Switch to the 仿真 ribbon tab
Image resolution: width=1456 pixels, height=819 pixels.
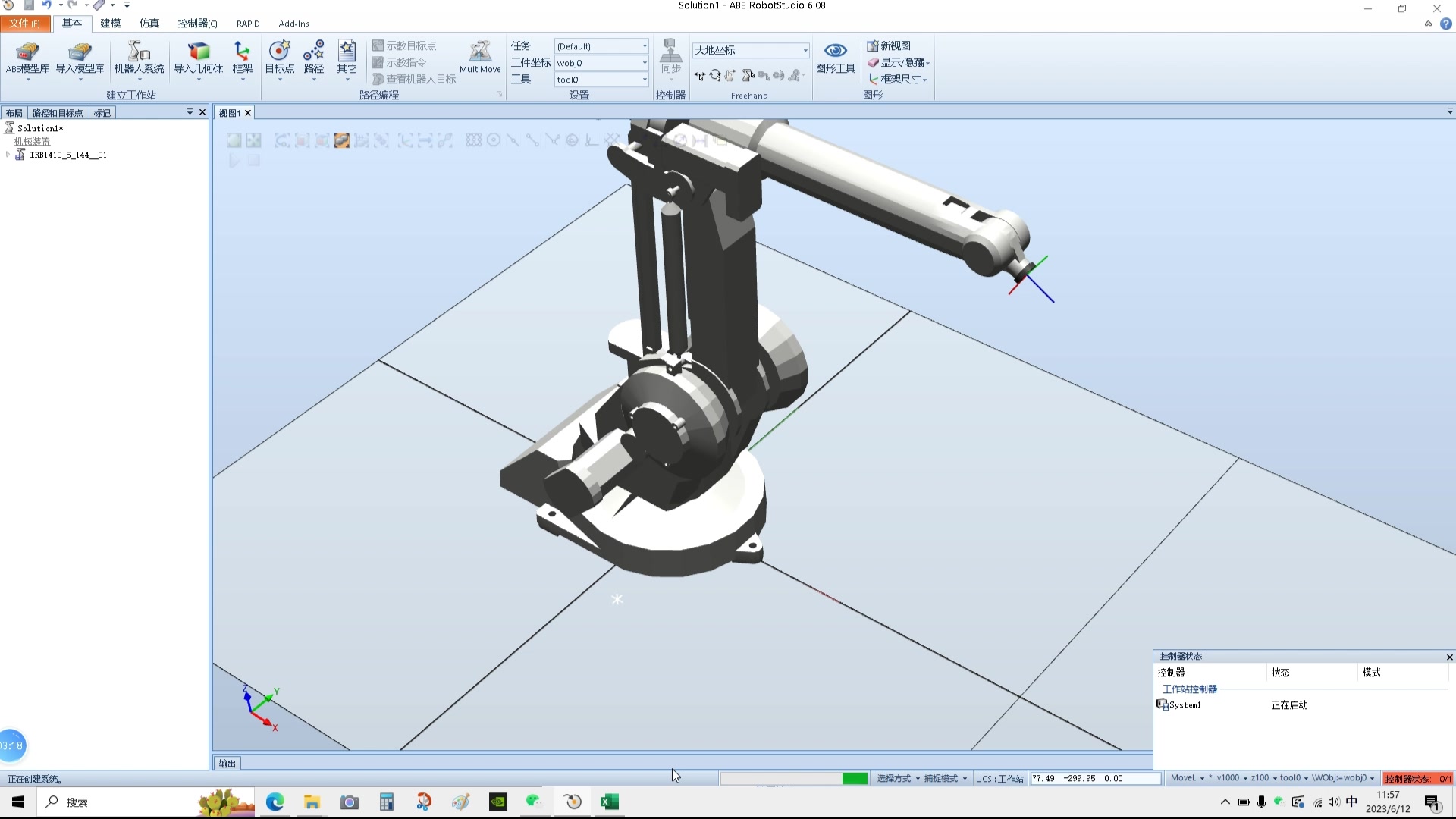point(149,24)
